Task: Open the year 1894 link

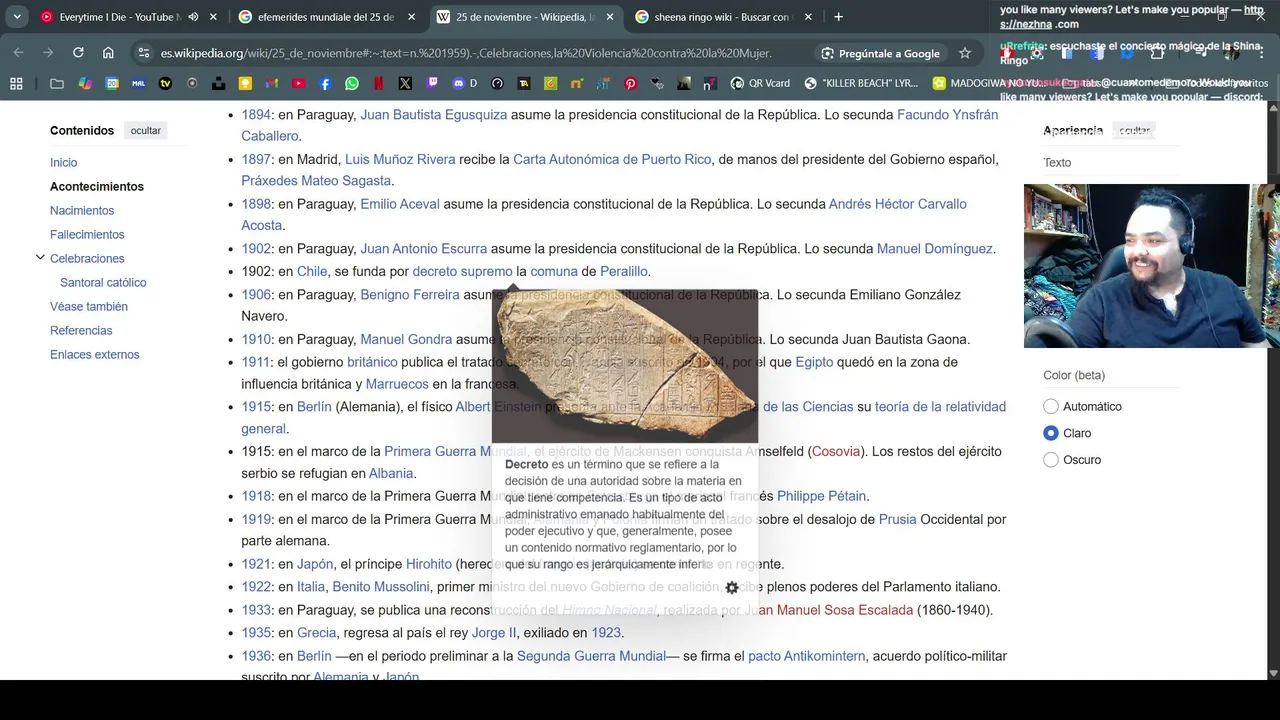Action: (x=256, y=114)
